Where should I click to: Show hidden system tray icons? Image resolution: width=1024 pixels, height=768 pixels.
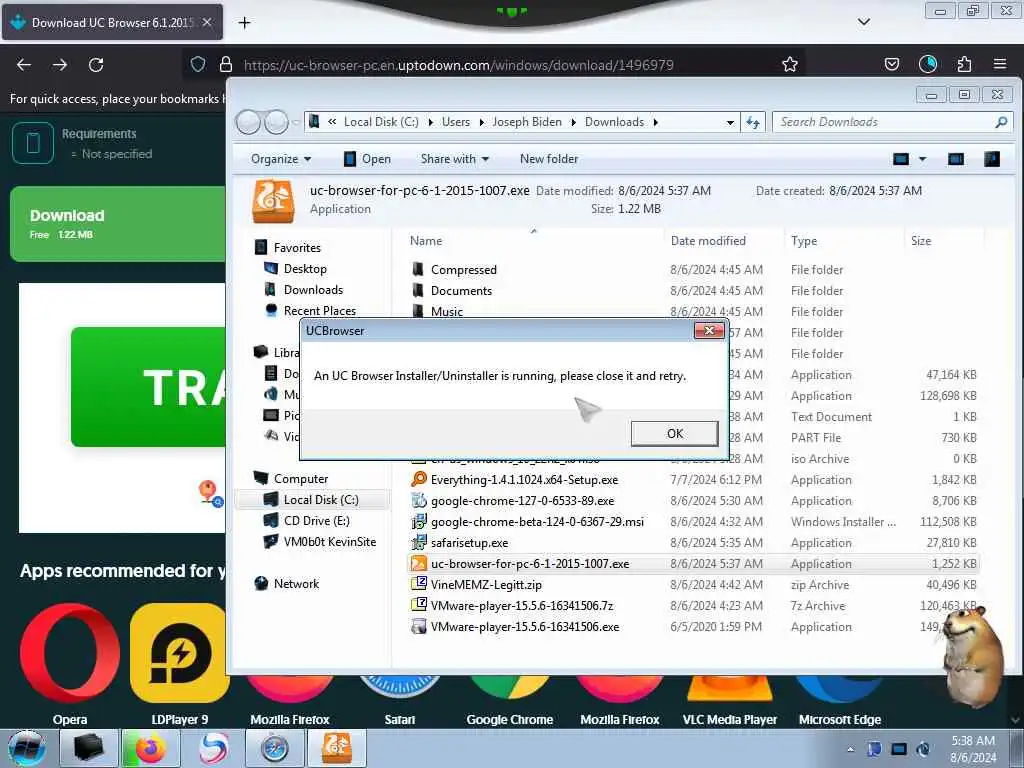pyautogui.click(x=850, y=749)
